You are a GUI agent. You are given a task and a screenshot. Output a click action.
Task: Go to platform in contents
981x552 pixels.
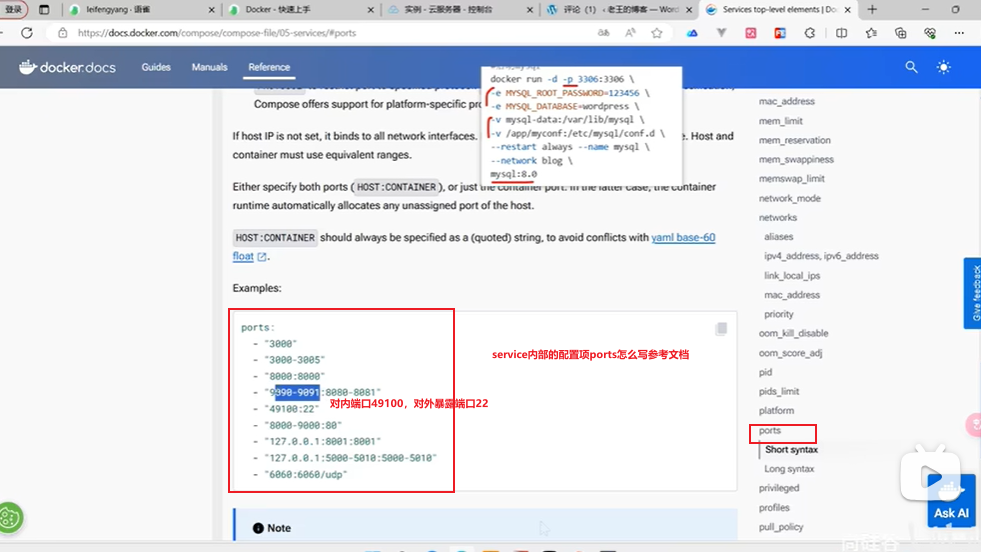click(776, 411)
